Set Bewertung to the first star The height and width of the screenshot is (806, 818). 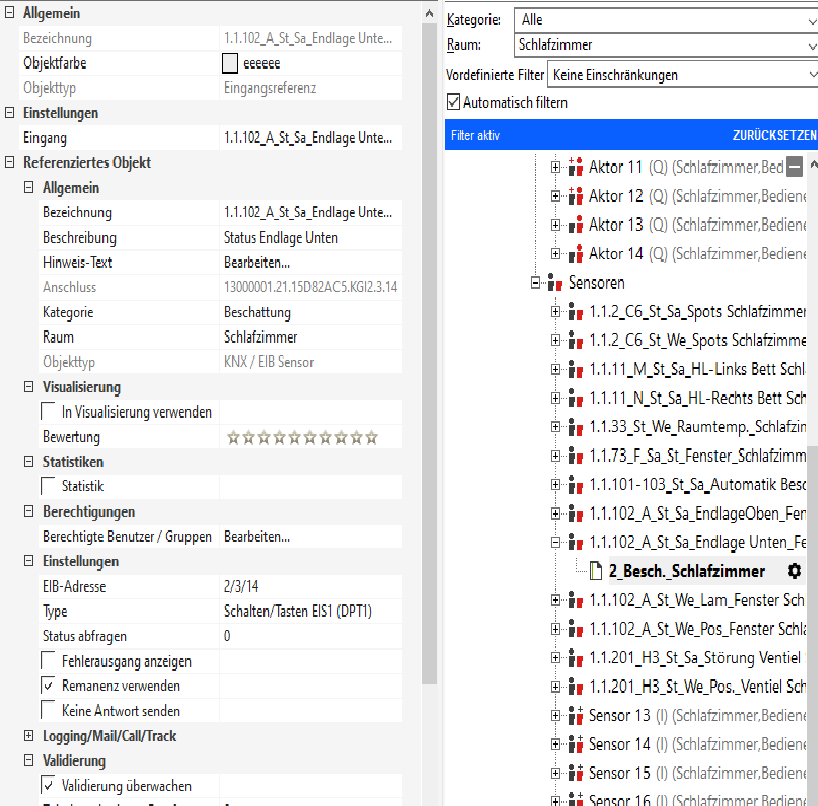(233, 437)
